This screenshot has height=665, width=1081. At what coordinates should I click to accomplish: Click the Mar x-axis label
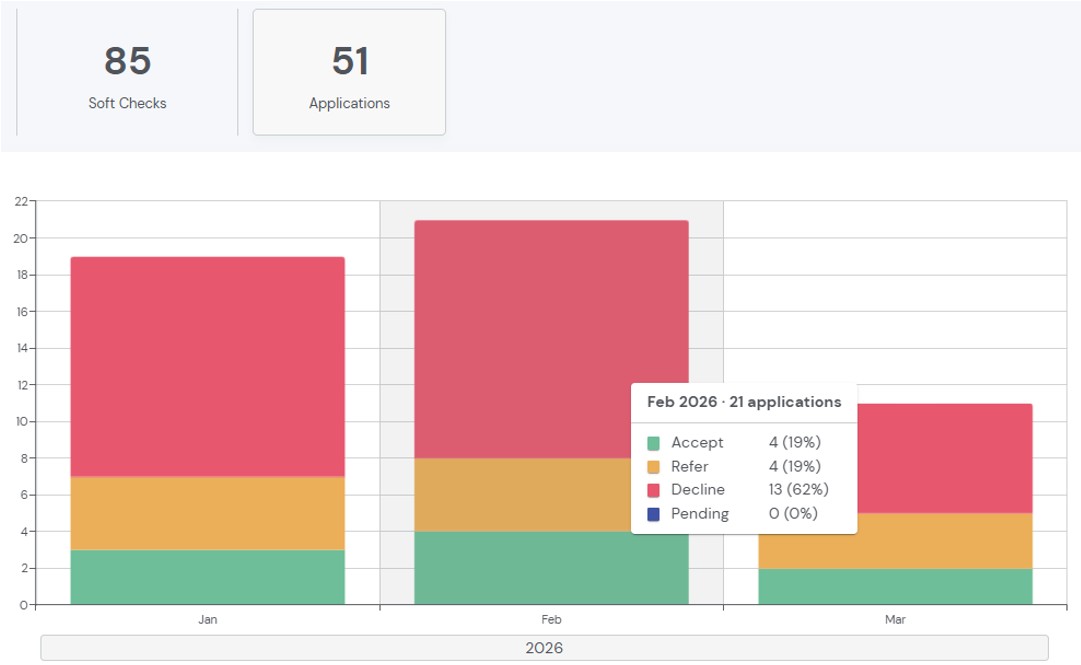click(x=895, y=620)
